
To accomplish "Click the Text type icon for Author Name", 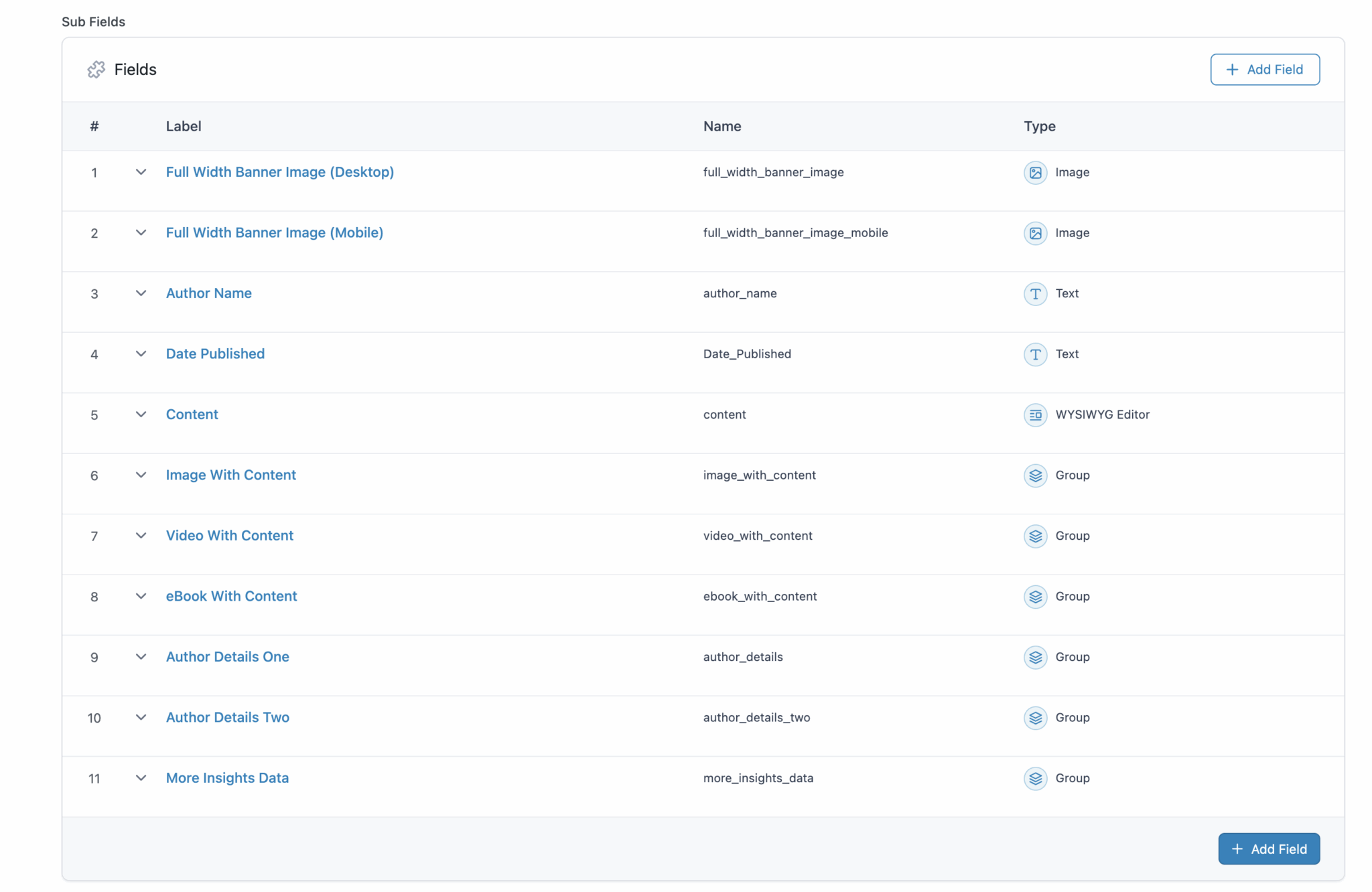I will (x=1035, y=293).
